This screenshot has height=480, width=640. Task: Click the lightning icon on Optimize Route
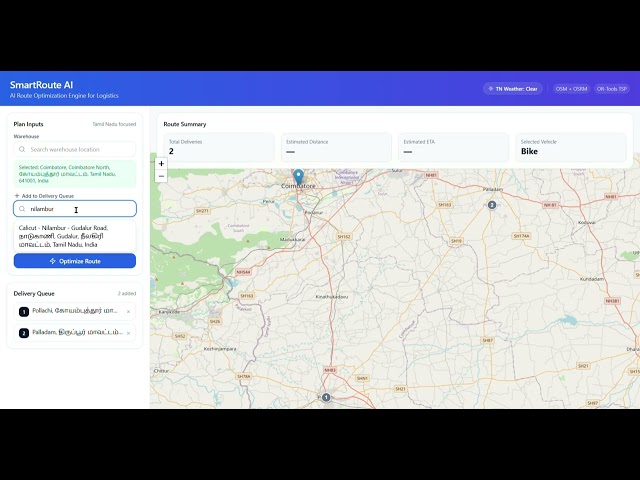pos(53,261)
